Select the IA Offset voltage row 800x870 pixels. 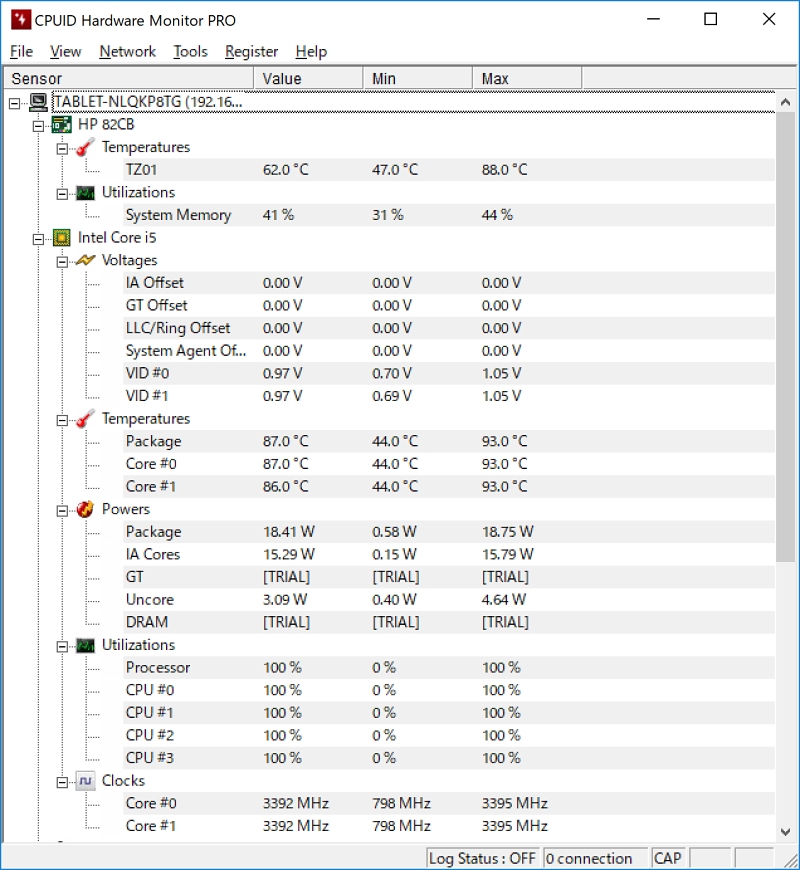[x=449, y=283]
